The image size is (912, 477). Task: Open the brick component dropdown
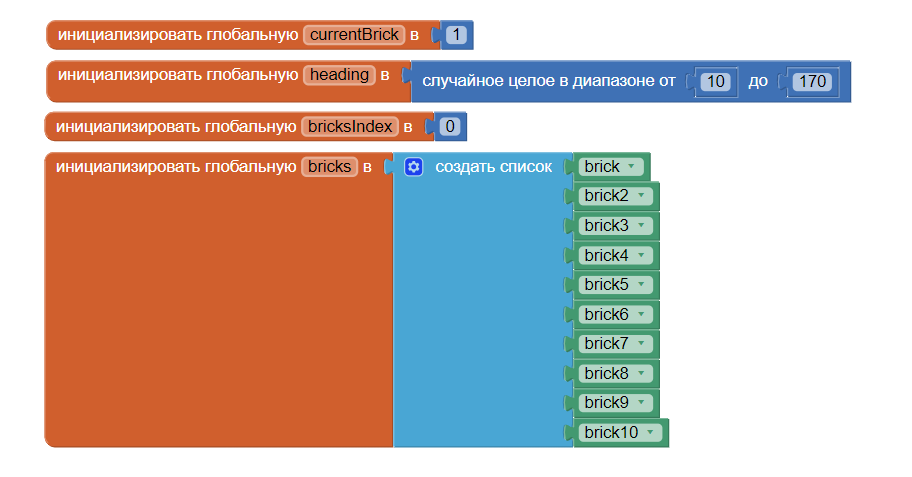631,167
